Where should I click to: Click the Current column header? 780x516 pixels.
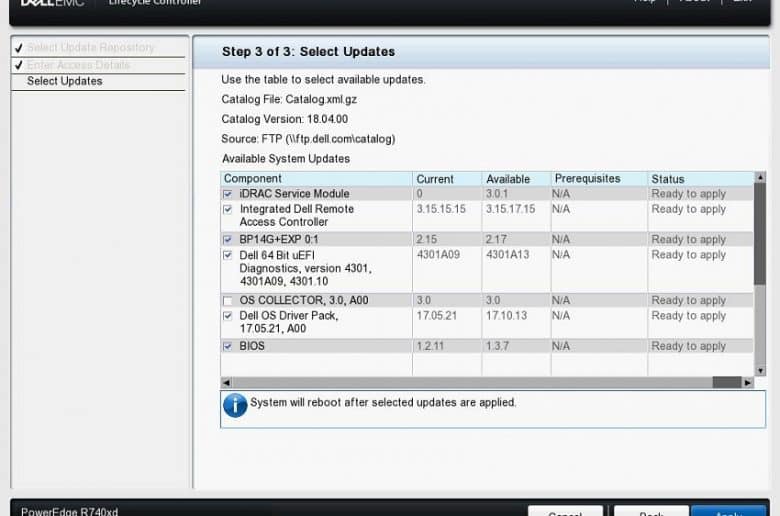[447, 179]
